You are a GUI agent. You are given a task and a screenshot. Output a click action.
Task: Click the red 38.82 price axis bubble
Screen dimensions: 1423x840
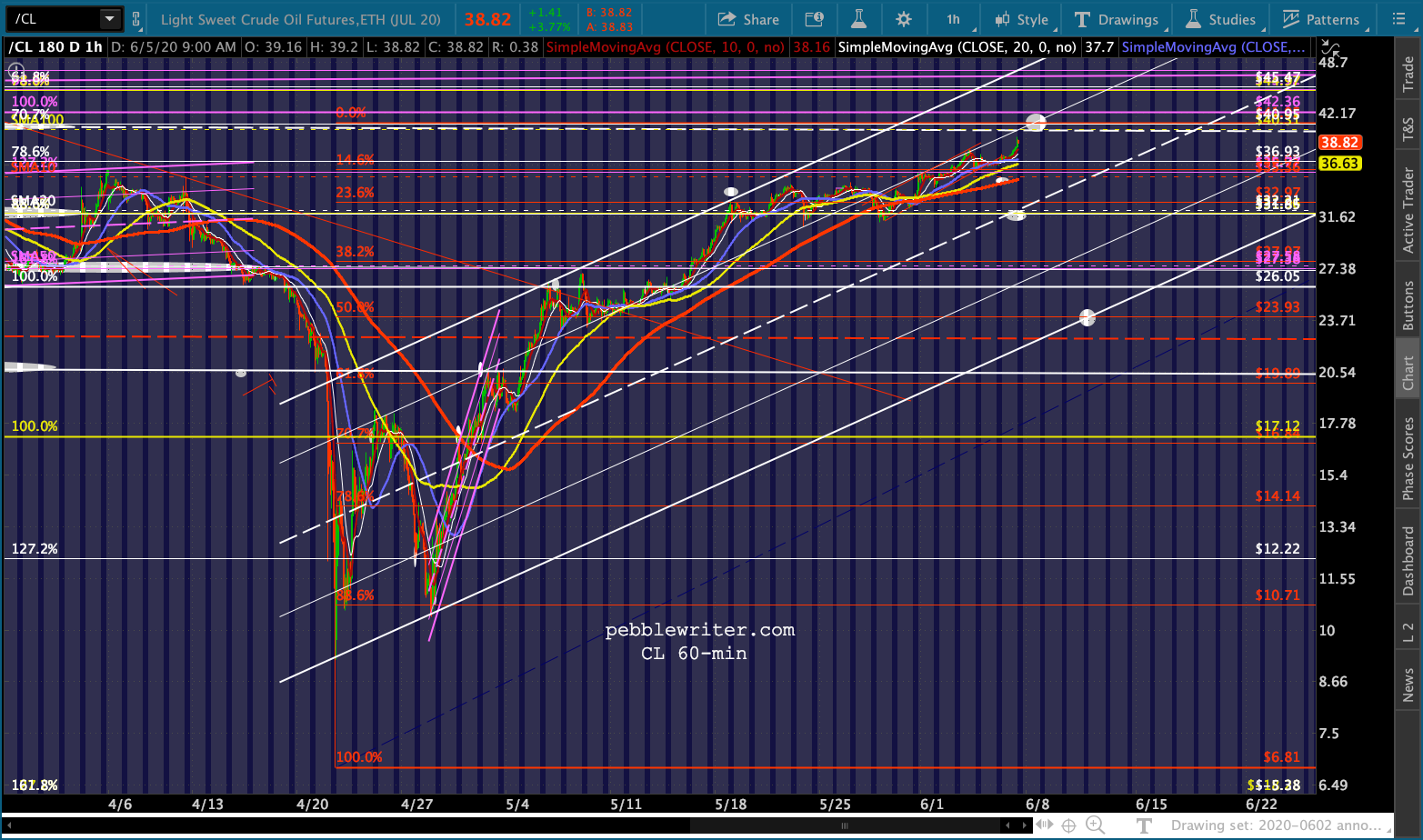click(1339, 143)
